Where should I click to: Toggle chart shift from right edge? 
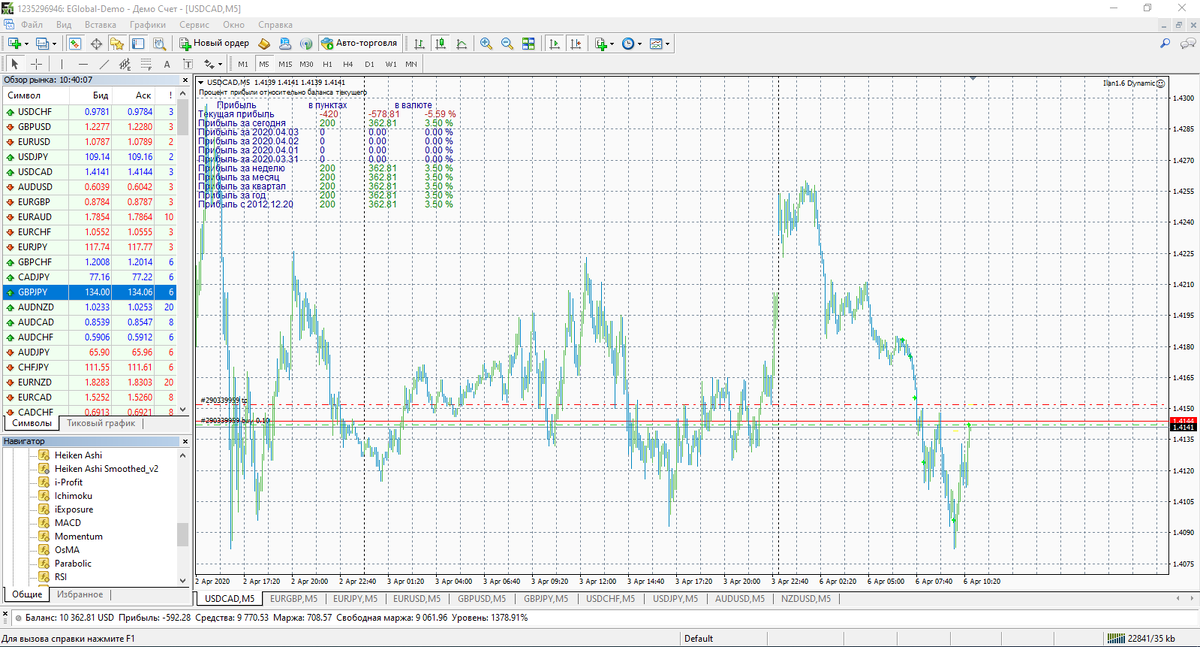[577, 43]
